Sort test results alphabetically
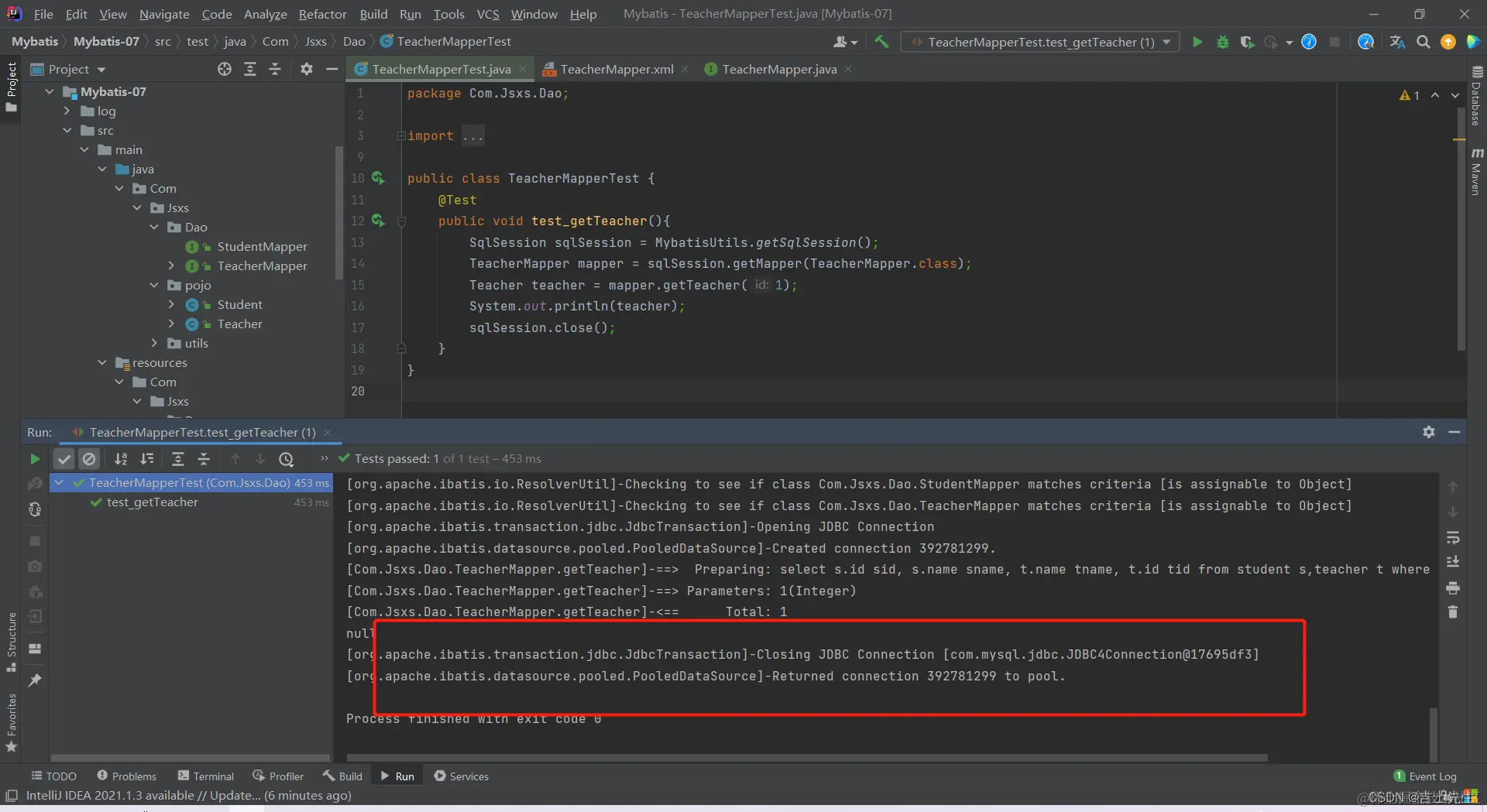The height and width of the screenshot is (812, 1487). point(121,459)
